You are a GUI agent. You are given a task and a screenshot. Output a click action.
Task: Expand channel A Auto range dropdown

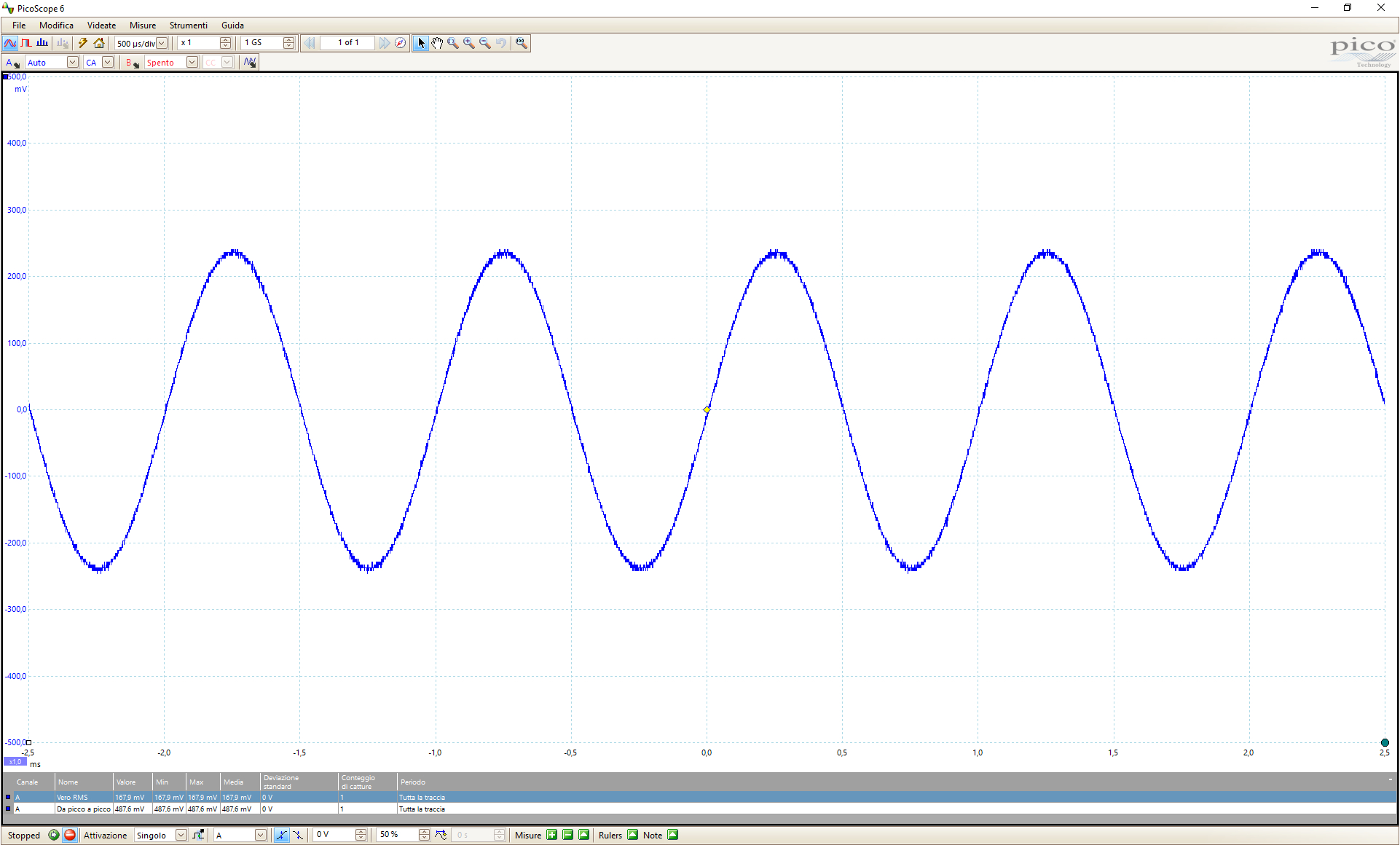click(72, 63)
